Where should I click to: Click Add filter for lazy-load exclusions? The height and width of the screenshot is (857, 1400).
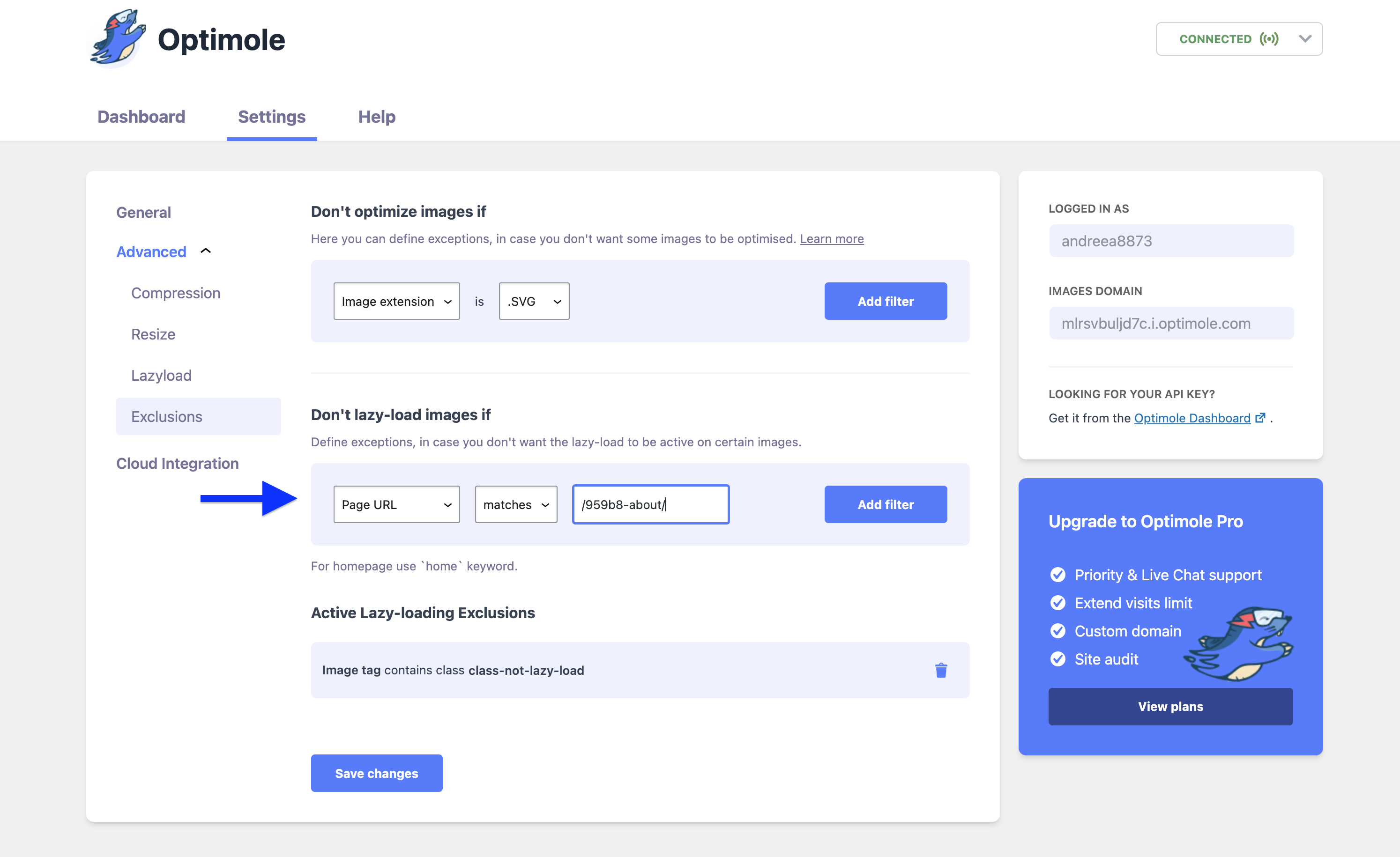pyautogui.click(x=885, y=504)
